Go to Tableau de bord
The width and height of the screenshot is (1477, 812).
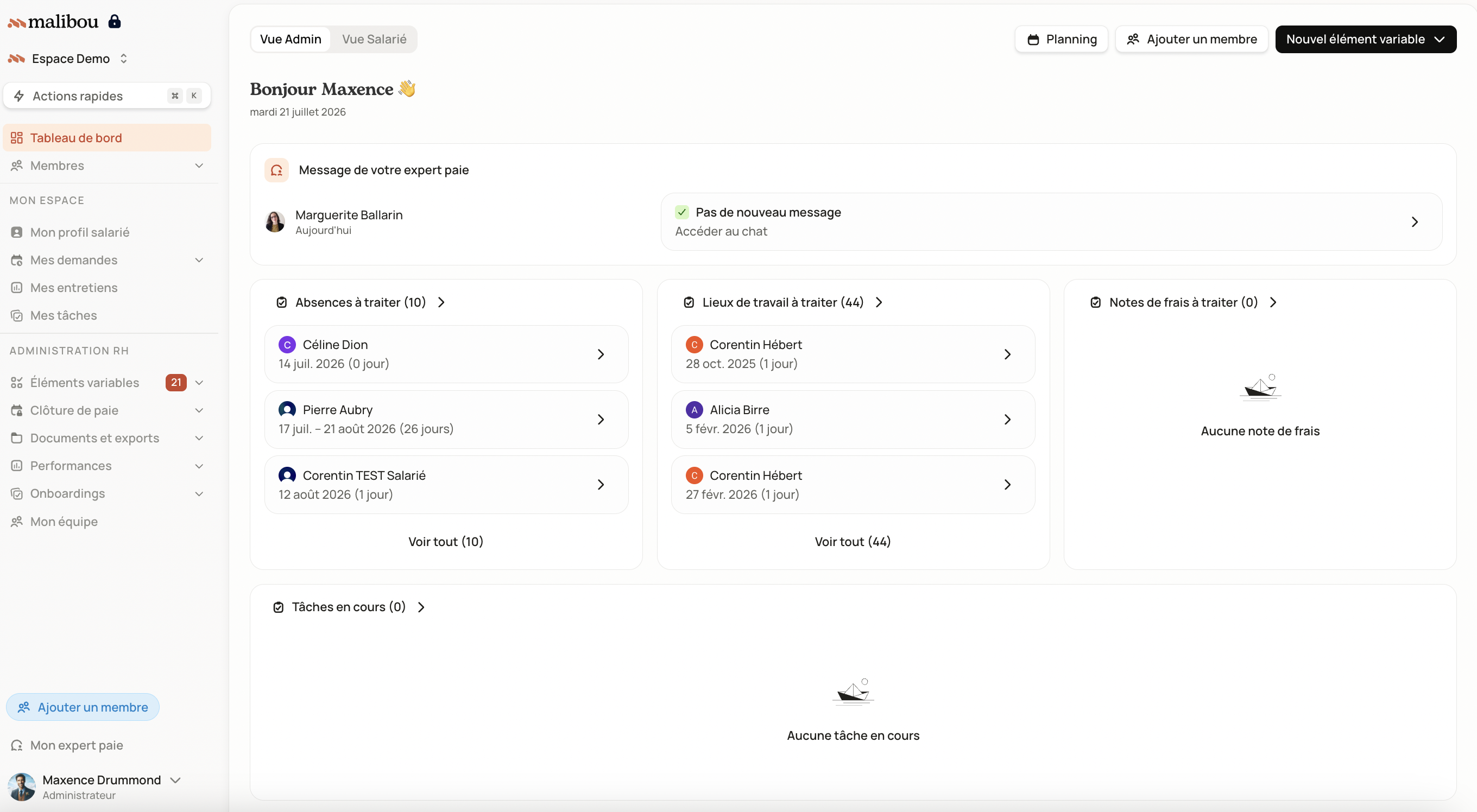(x=107, y=138)
